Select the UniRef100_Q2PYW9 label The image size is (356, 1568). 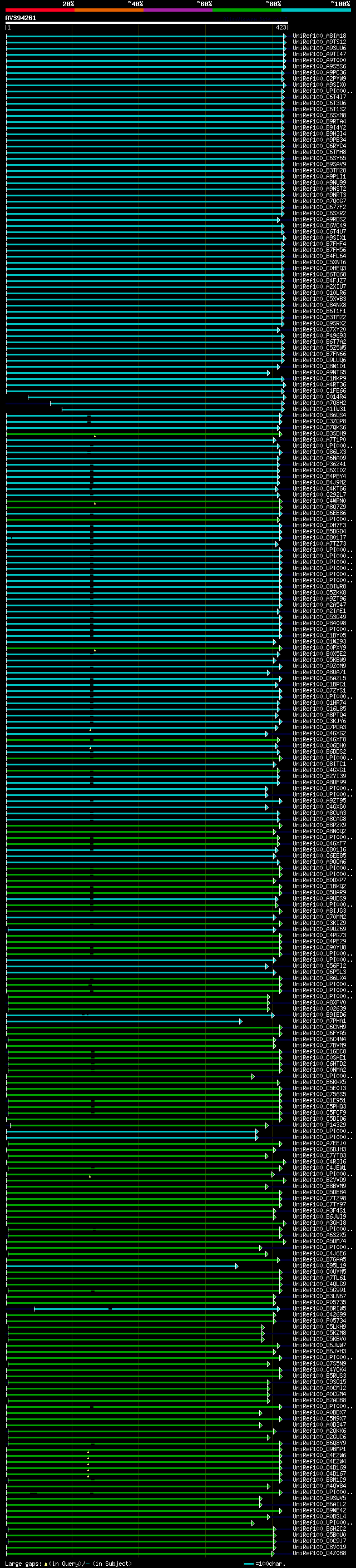click(x=319, y=78)
